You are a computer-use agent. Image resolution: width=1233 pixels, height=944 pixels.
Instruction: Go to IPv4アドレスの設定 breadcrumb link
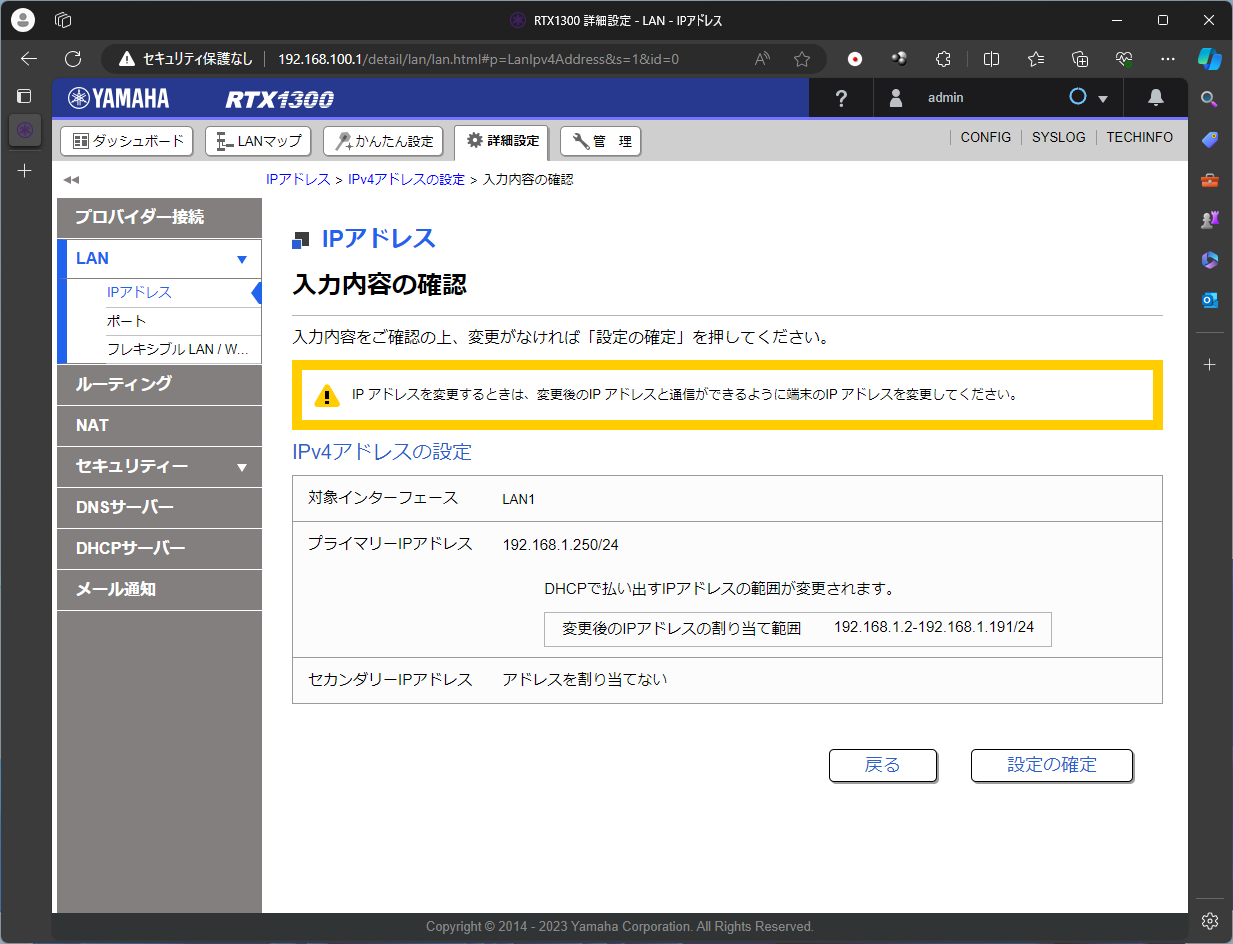coord(406,180)
